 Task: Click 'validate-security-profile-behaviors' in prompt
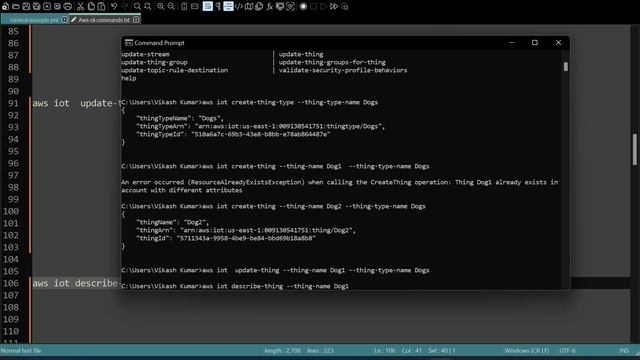(x=343, y=70)
